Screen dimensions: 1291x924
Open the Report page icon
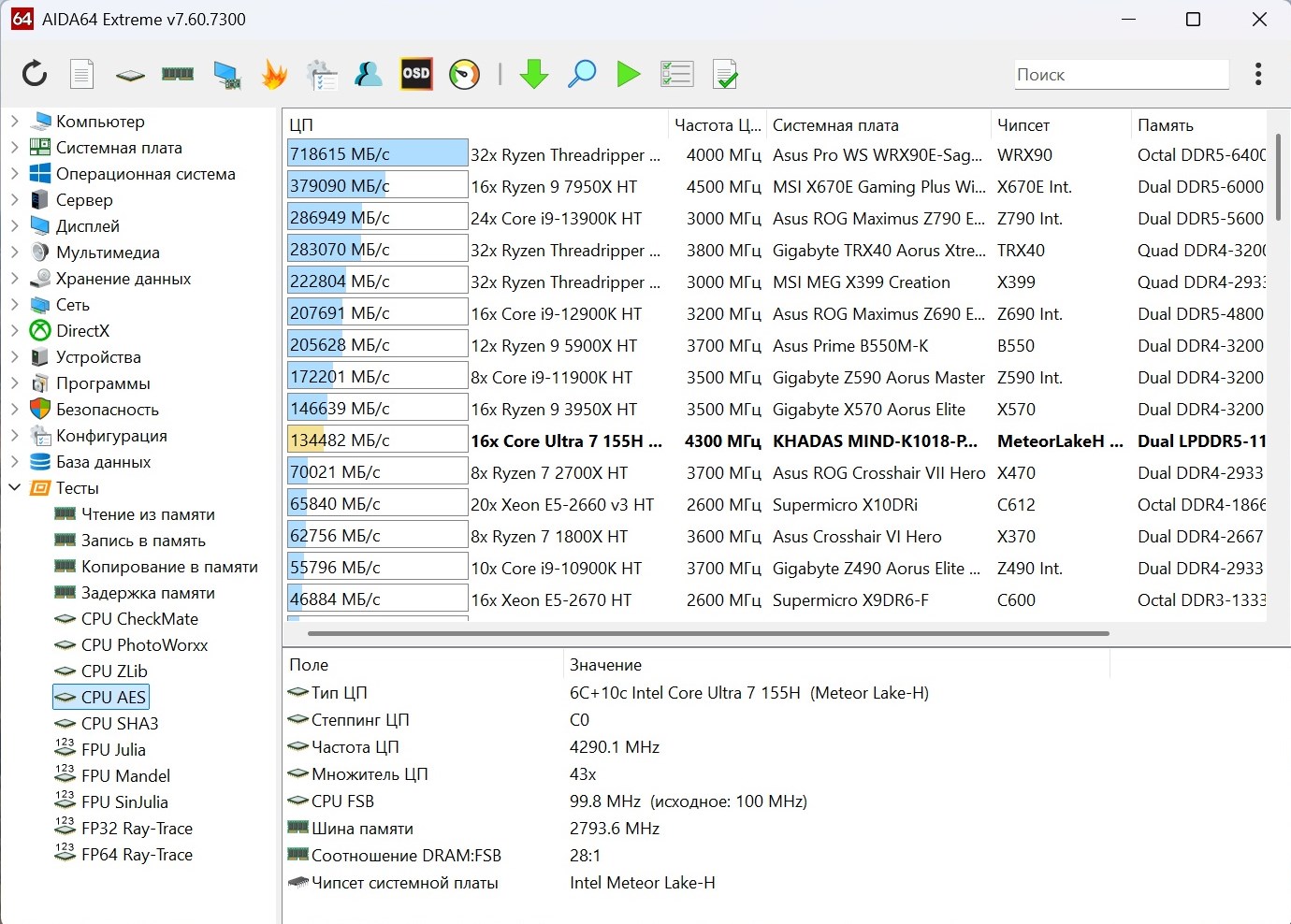click(82, 74)
